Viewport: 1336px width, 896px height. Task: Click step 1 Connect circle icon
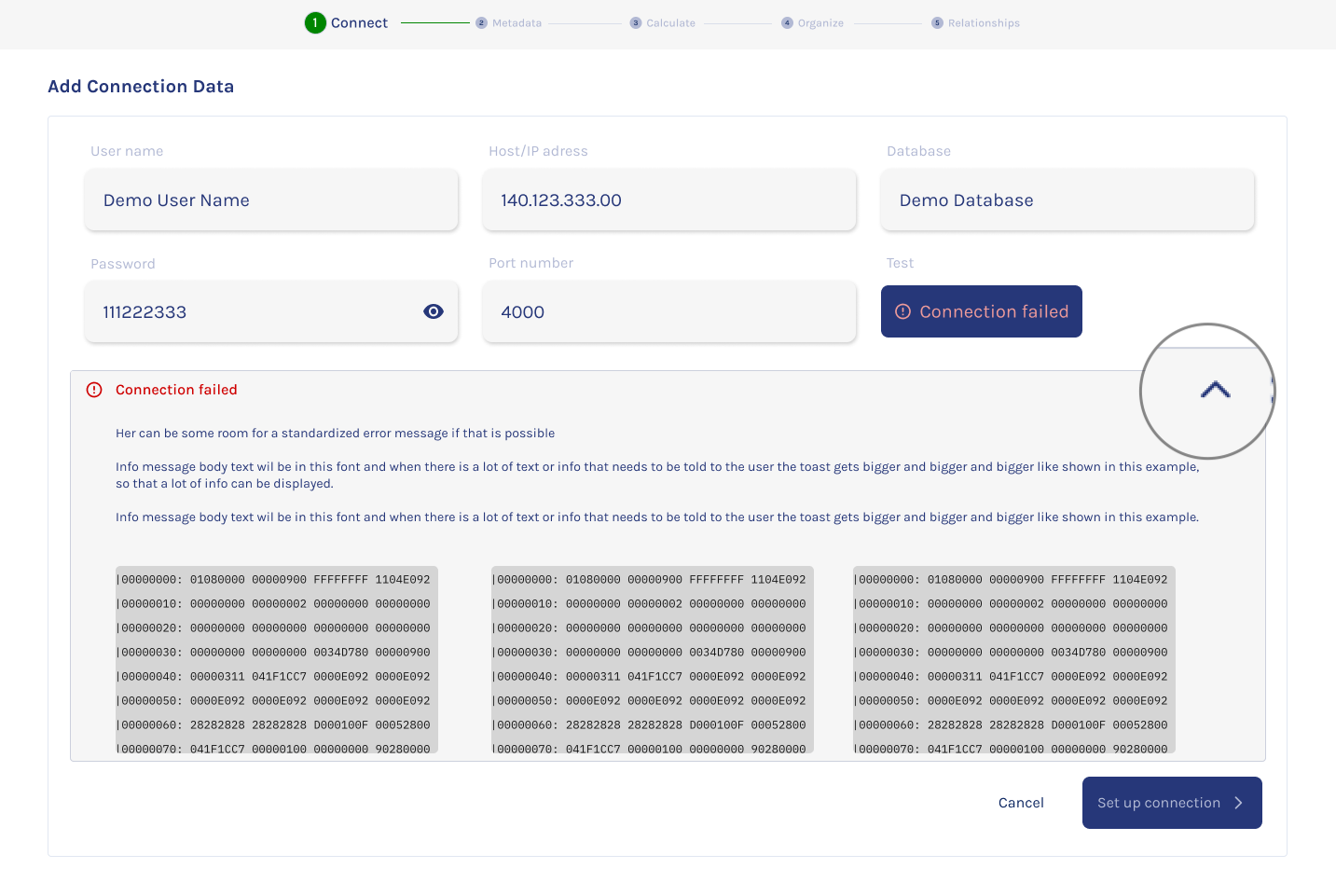click(x=315, y=22)
